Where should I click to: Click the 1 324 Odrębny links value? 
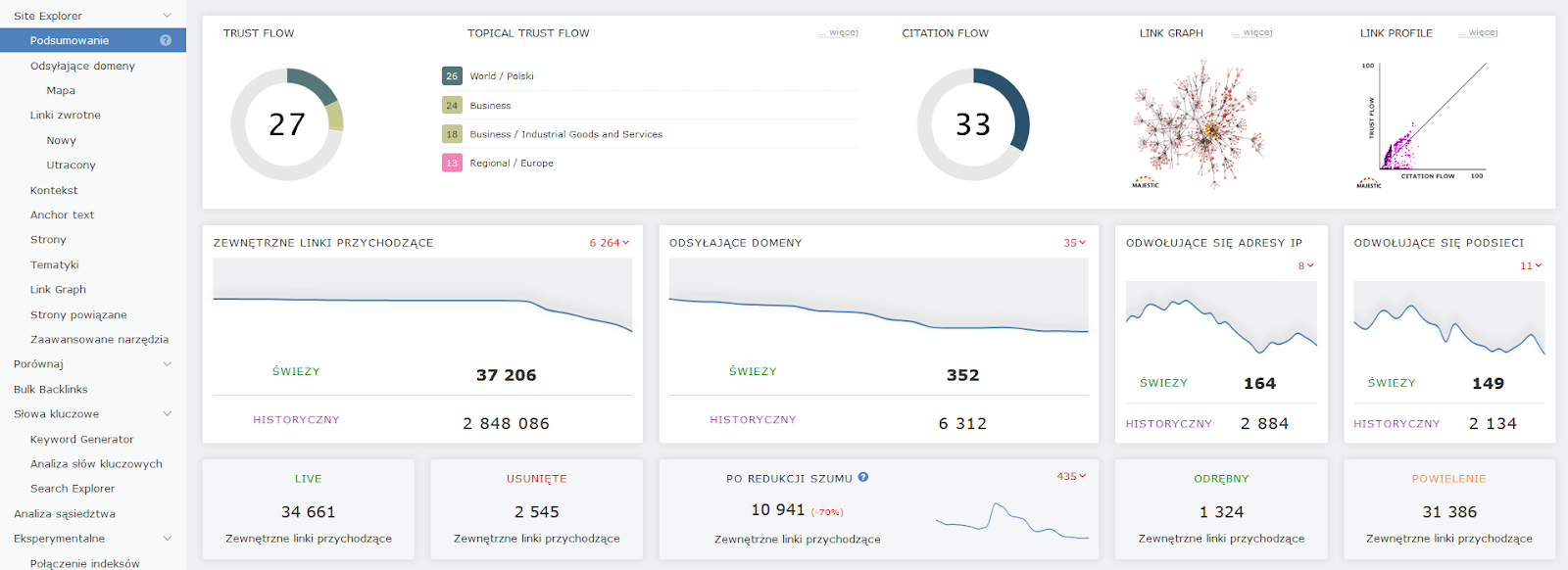point(1221,512)
